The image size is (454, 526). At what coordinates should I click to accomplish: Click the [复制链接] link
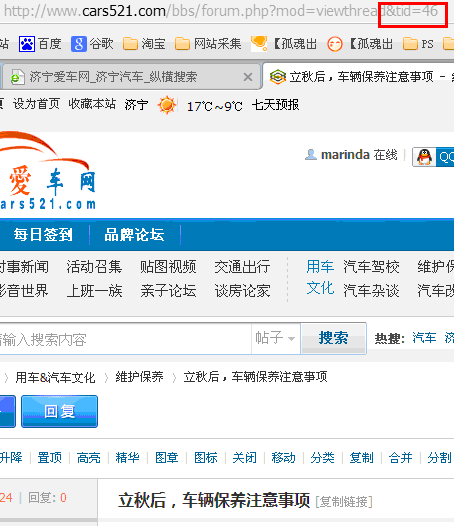point(344,502)
